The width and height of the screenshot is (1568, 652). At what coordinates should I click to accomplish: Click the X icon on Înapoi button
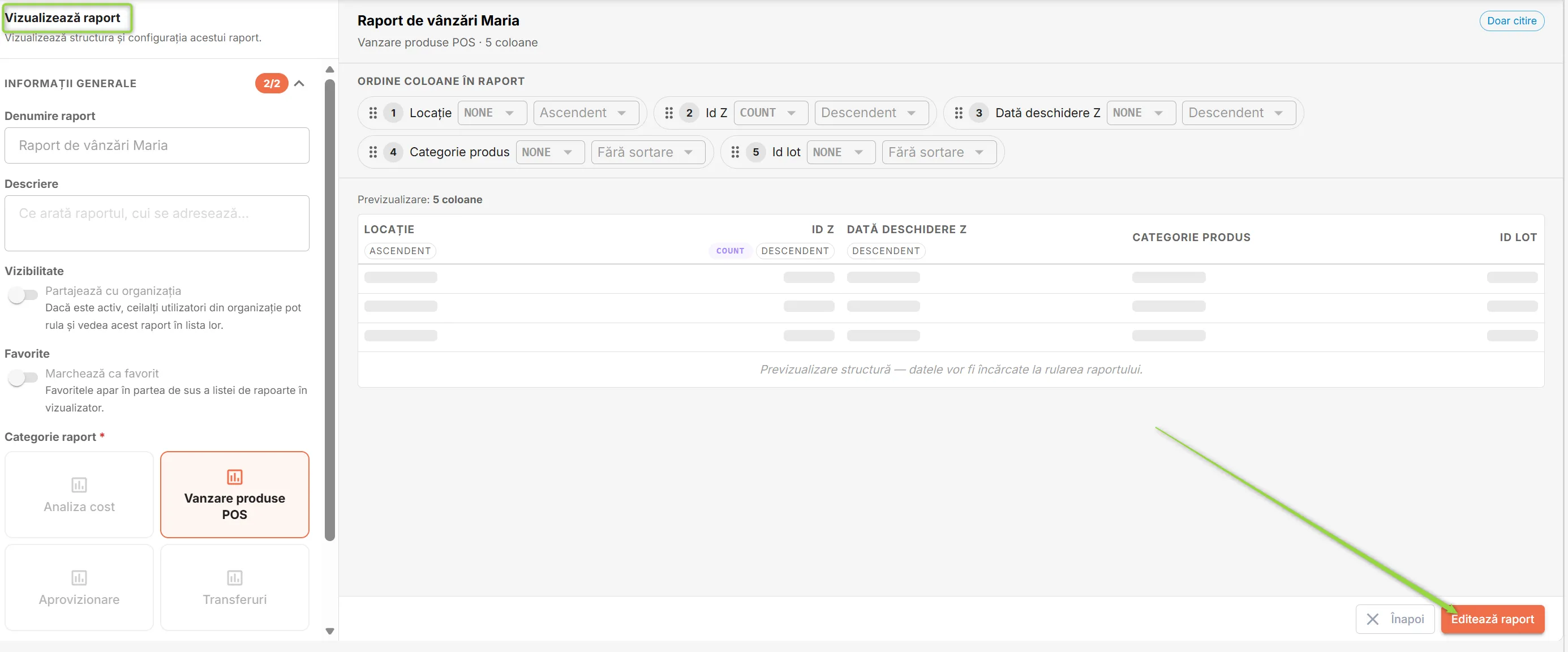[x=1373, y=619]
